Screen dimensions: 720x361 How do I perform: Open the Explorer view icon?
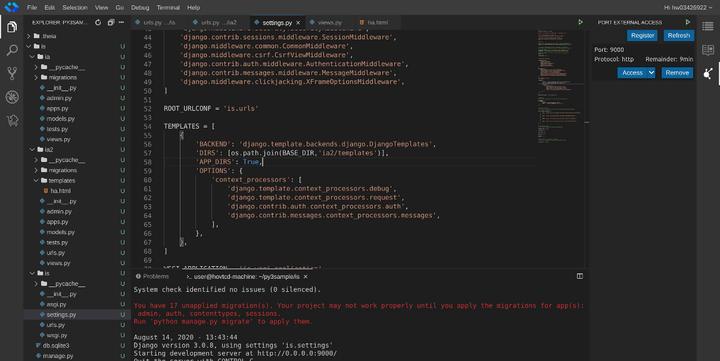[12, 27]
